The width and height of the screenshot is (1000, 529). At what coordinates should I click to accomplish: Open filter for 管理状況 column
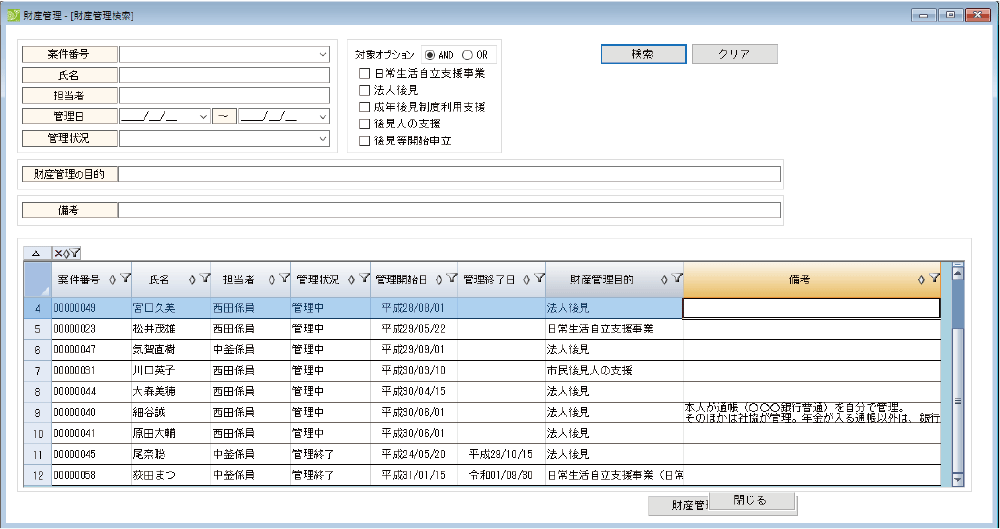(x=364, y=279)
